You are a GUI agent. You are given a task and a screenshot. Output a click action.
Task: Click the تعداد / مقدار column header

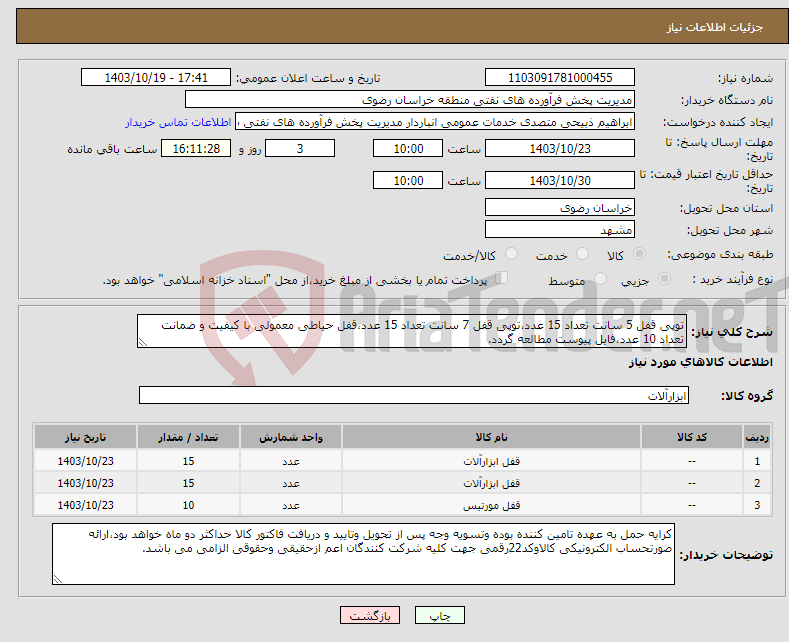[188, 437]
